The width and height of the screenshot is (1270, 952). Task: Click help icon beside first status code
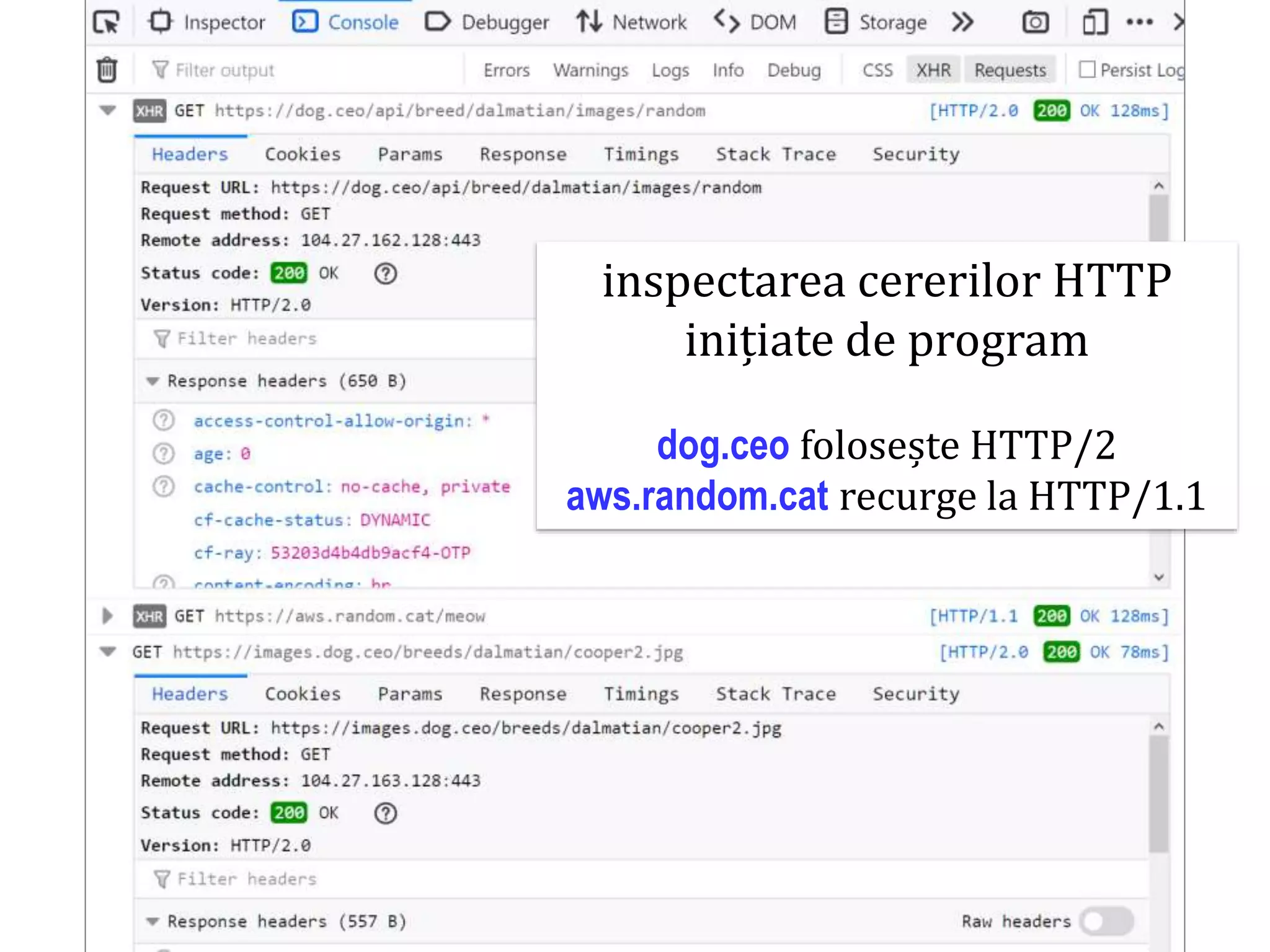385,273
